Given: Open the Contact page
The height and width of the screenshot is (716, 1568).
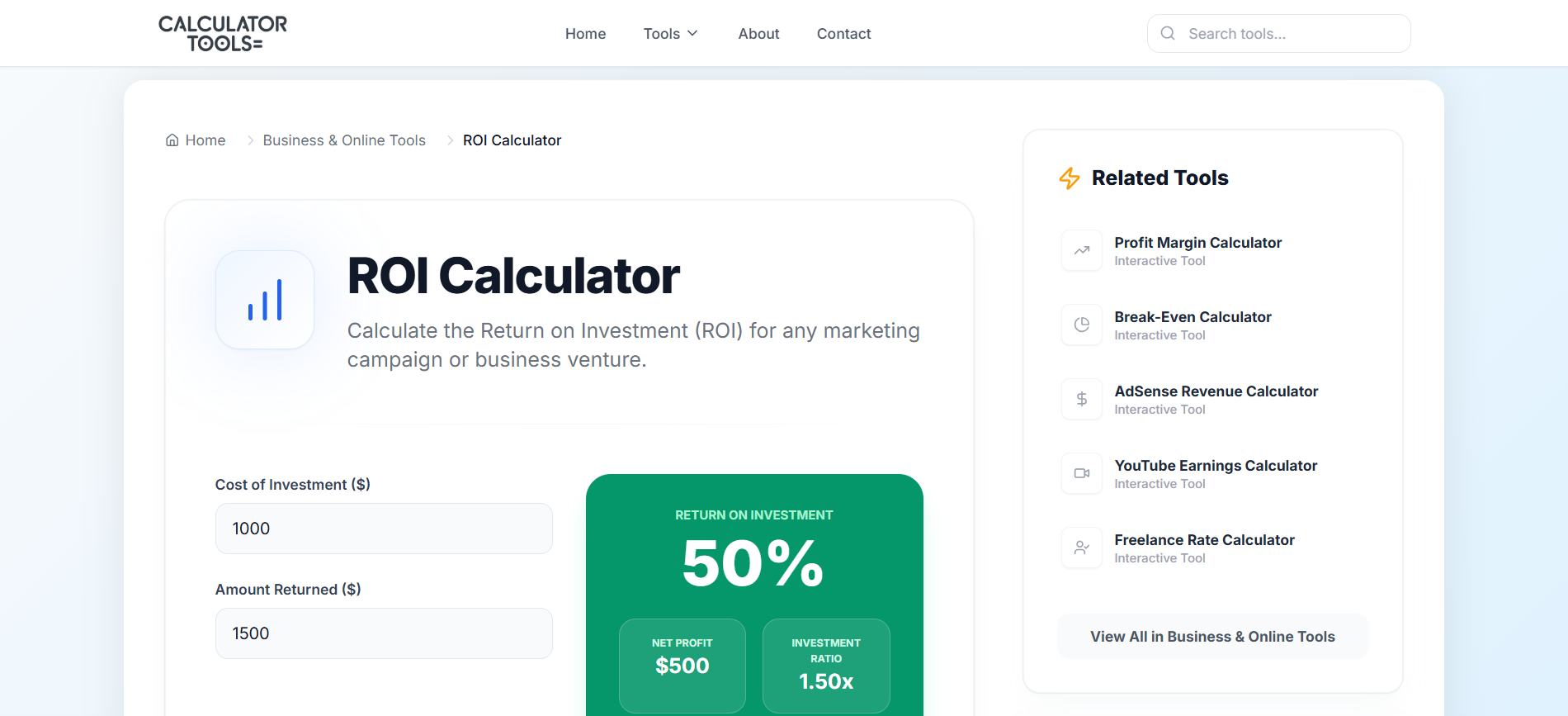Looking at the screenshot, I should click(x=843, y=33).
